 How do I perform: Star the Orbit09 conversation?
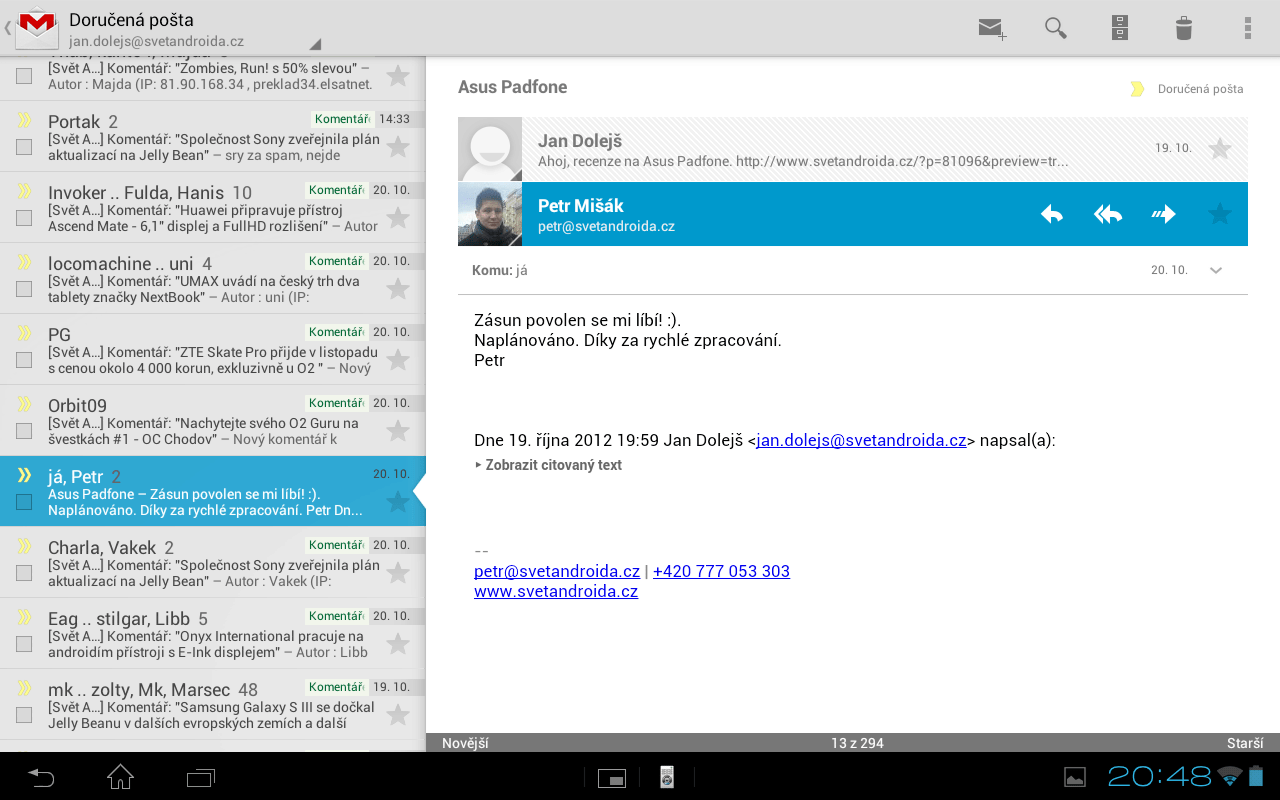[398, 430]
